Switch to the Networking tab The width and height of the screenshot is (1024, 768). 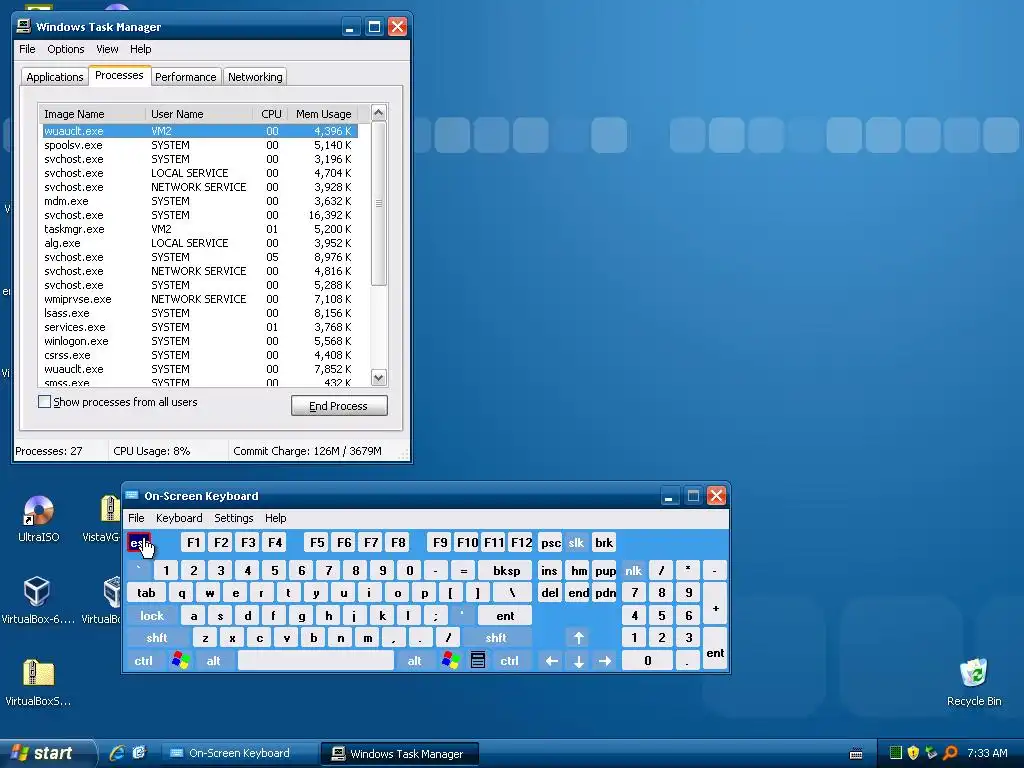click(x=255, y=77)
